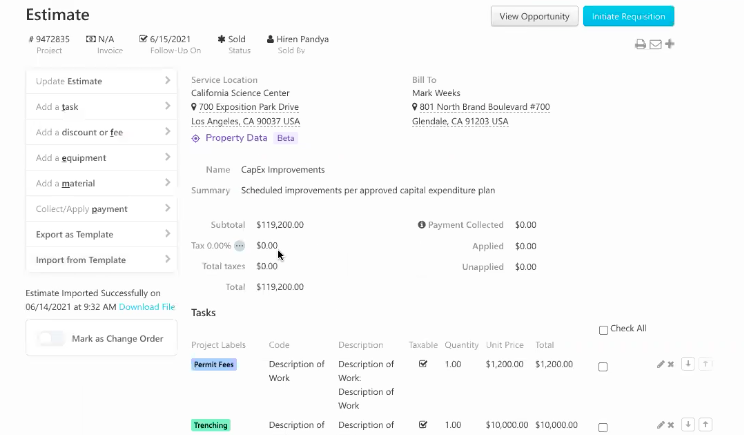Click the Trenching project label
Image resolution: width=744 pixels, height=435 pixels.
click(211, 425)
